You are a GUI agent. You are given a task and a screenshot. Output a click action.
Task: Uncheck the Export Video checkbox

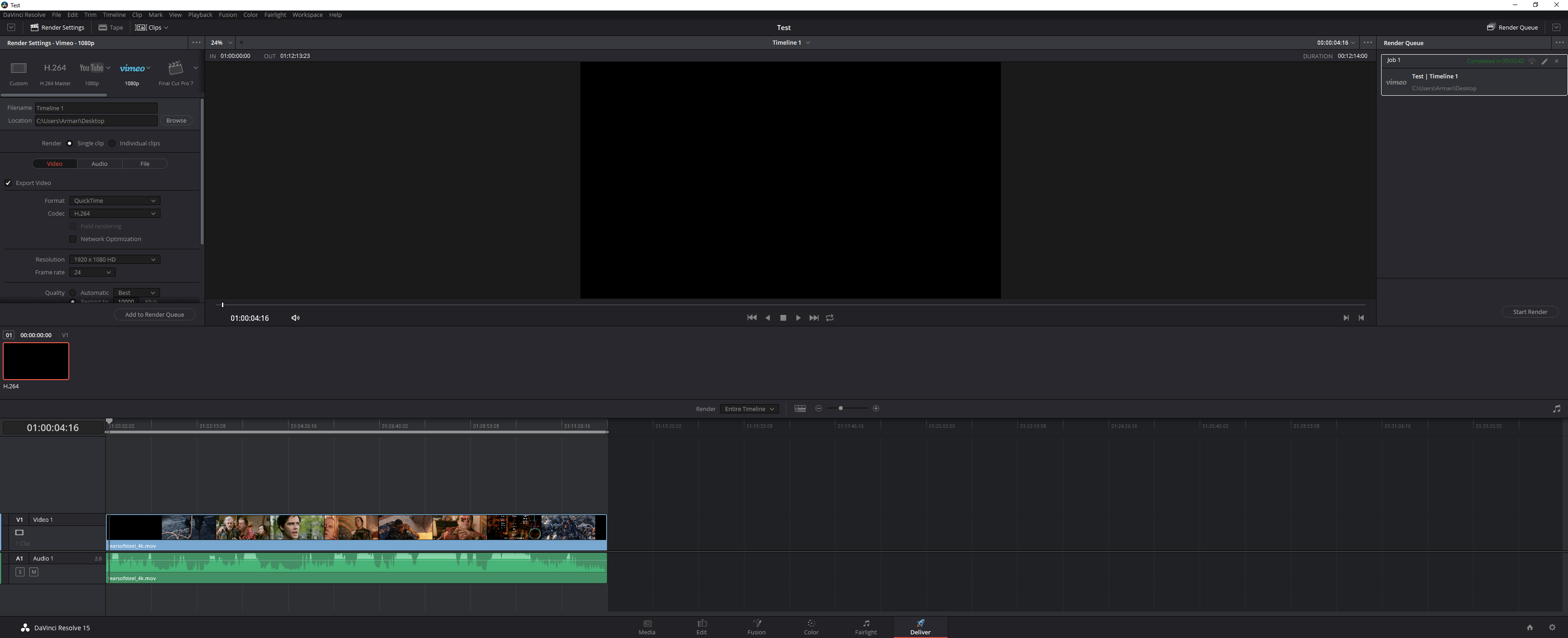click(x=9, y=183)
